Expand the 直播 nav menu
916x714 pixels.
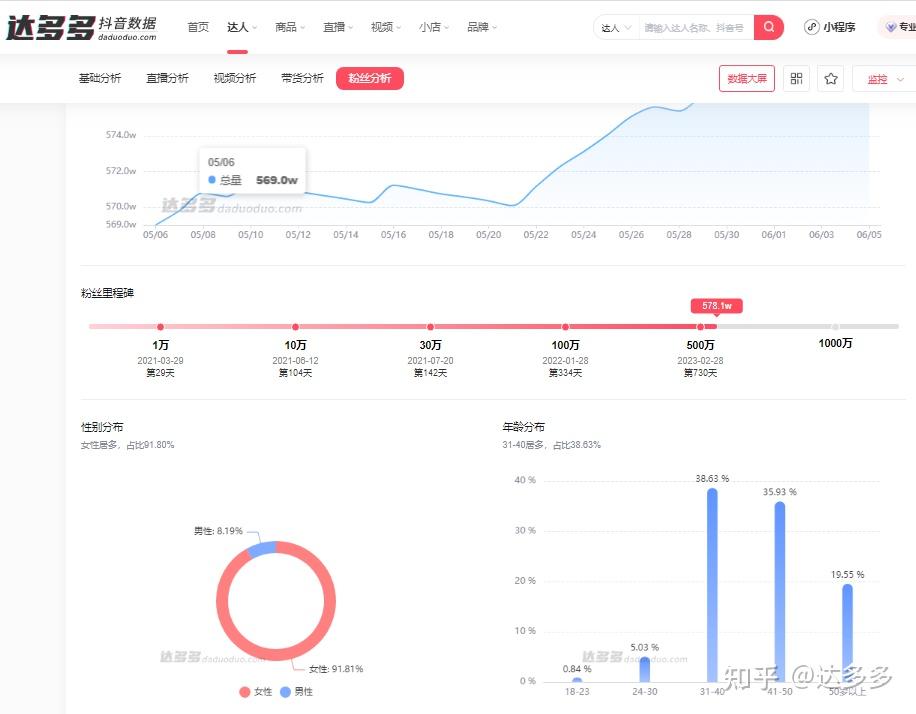click(x=338, y=27)
